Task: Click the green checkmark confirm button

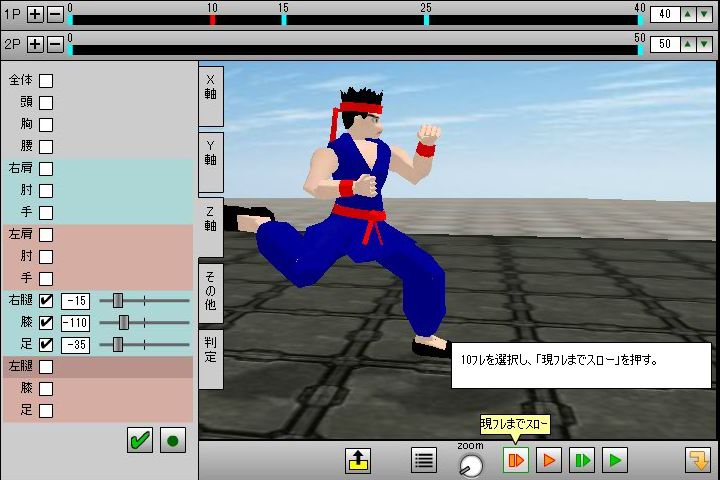Action: point(140,440)
